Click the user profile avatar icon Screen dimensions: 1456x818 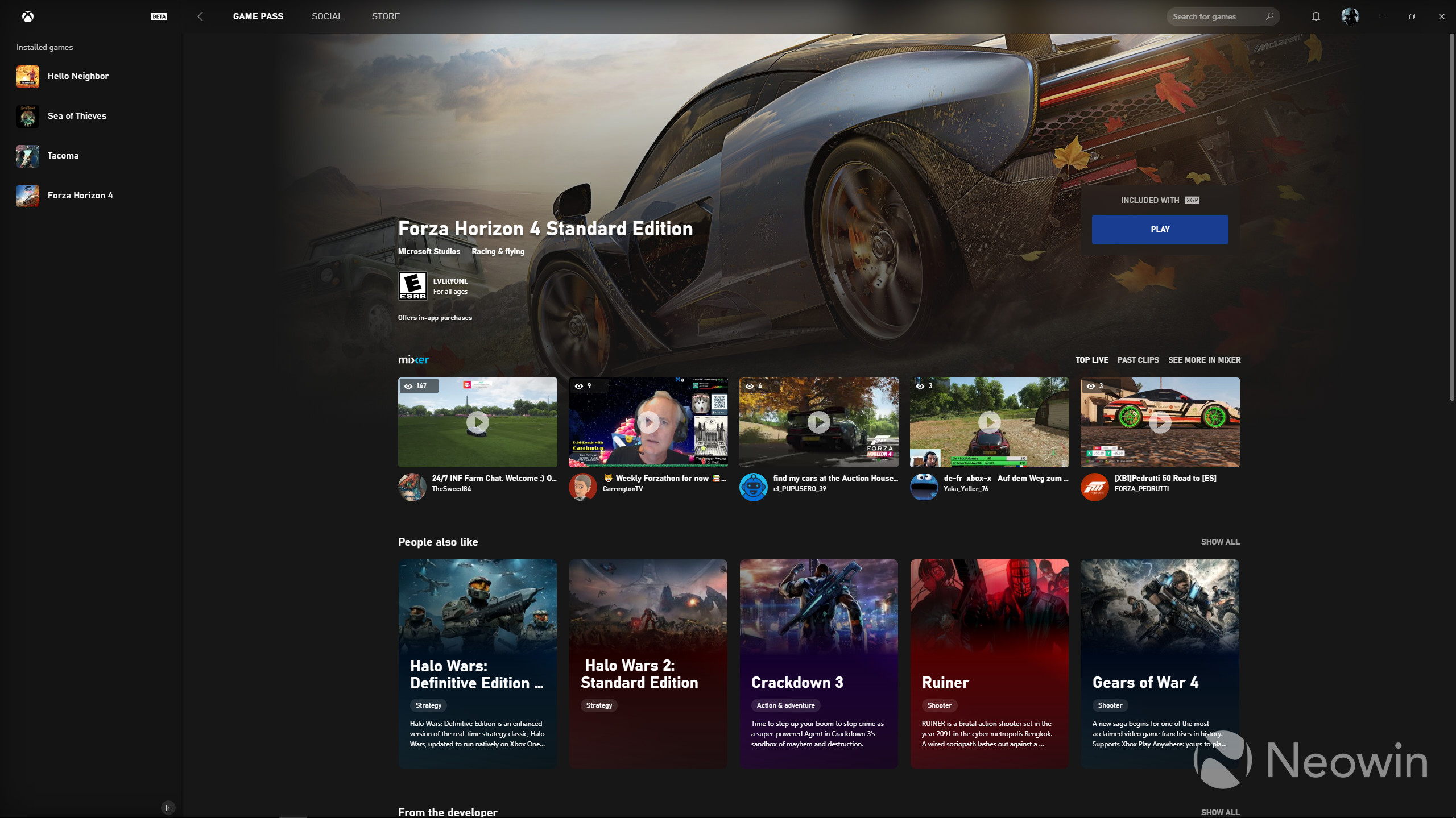[x=1348, y=16]
